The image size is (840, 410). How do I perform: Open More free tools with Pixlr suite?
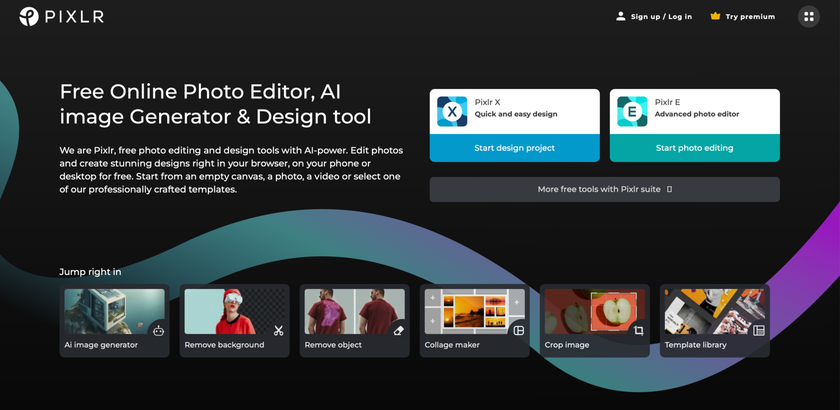[604, 189]
